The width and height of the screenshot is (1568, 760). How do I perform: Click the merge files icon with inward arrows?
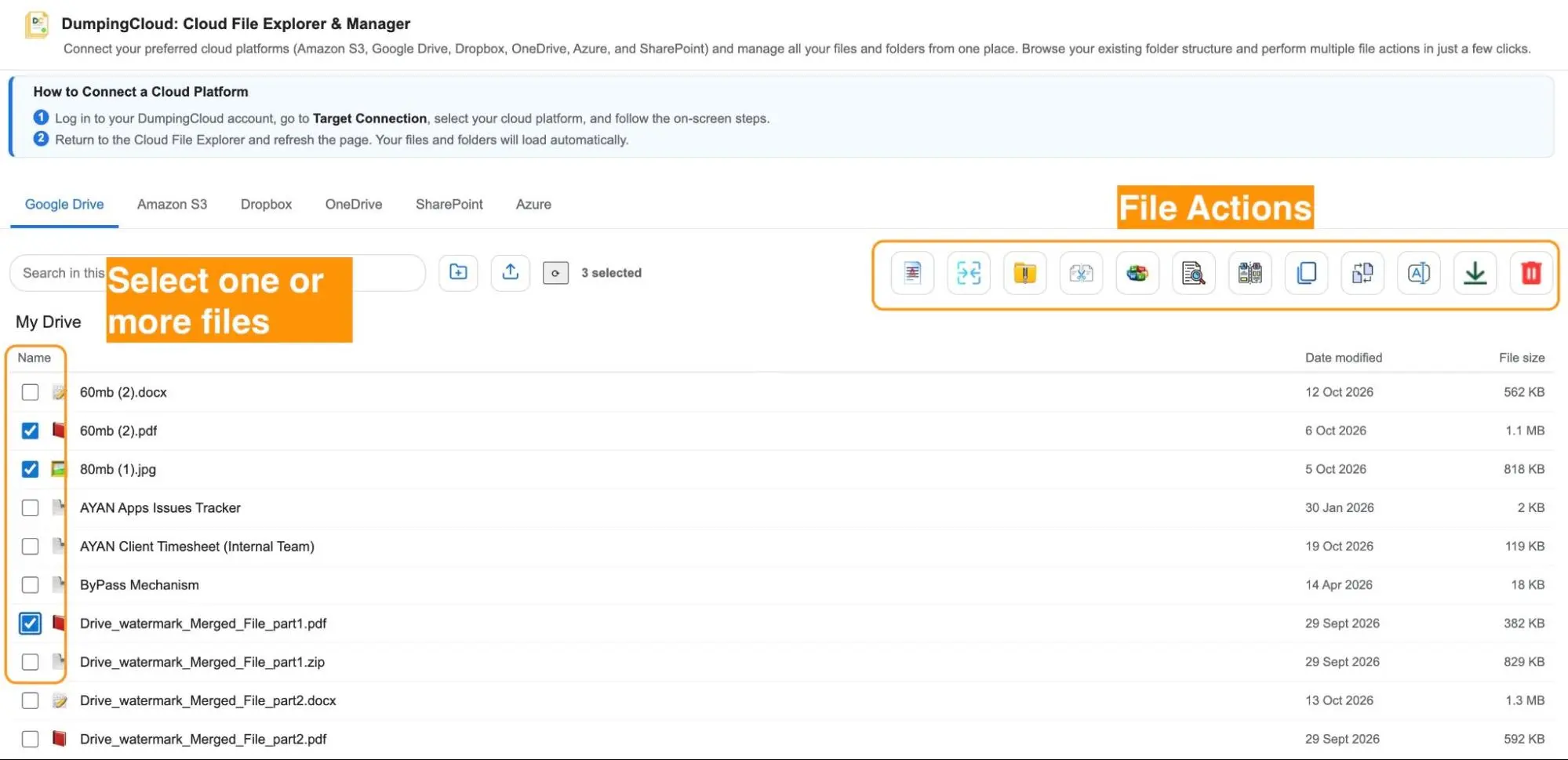point(969,273)
